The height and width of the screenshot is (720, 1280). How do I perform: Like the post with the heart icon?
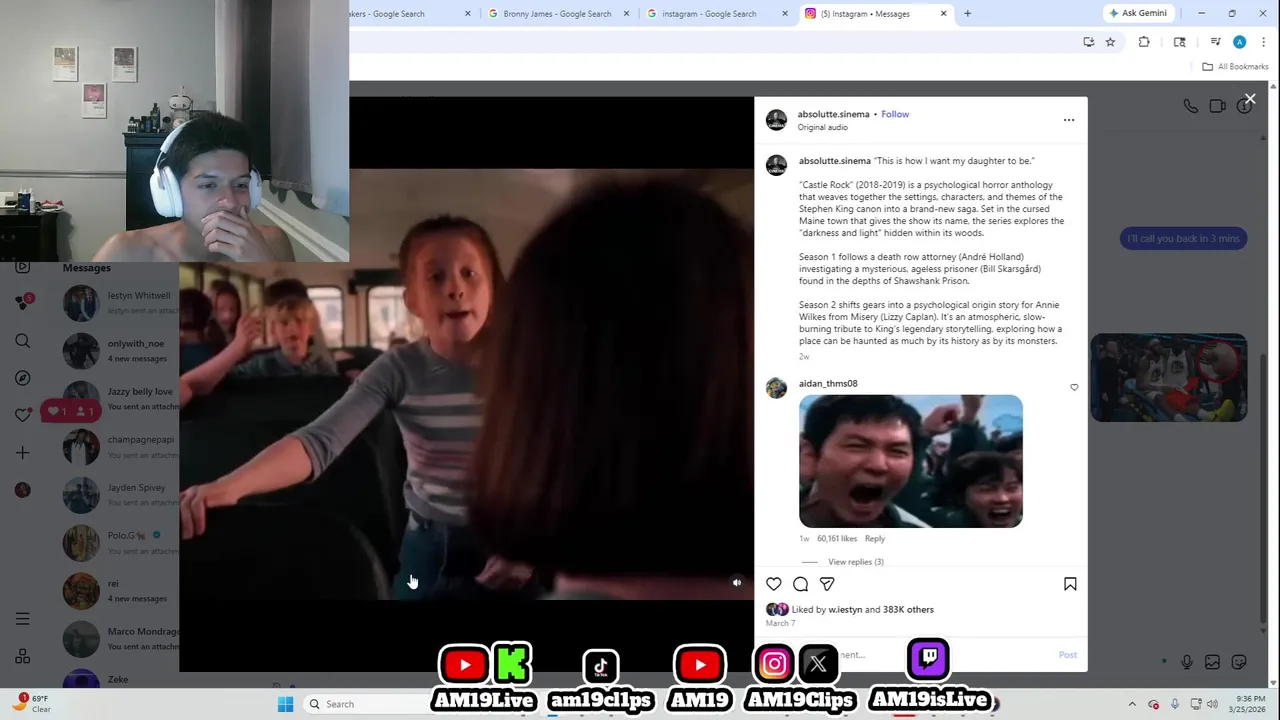point(774,584)
